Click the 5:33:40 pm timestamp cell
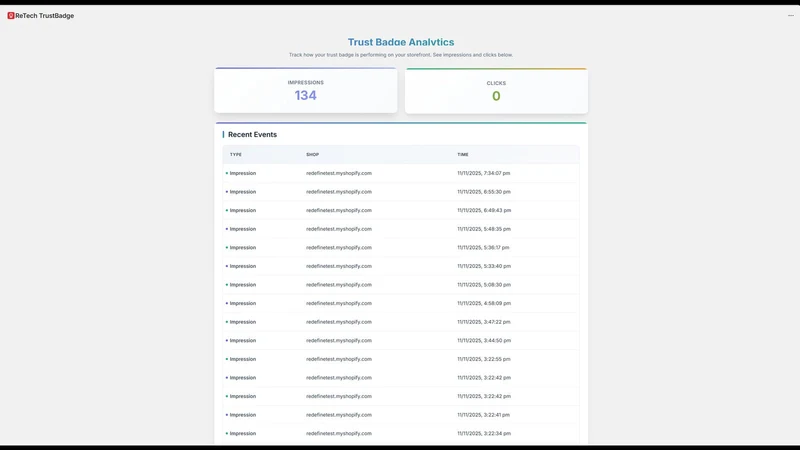This screenshot has height=450, width=800. coord(484,266)
